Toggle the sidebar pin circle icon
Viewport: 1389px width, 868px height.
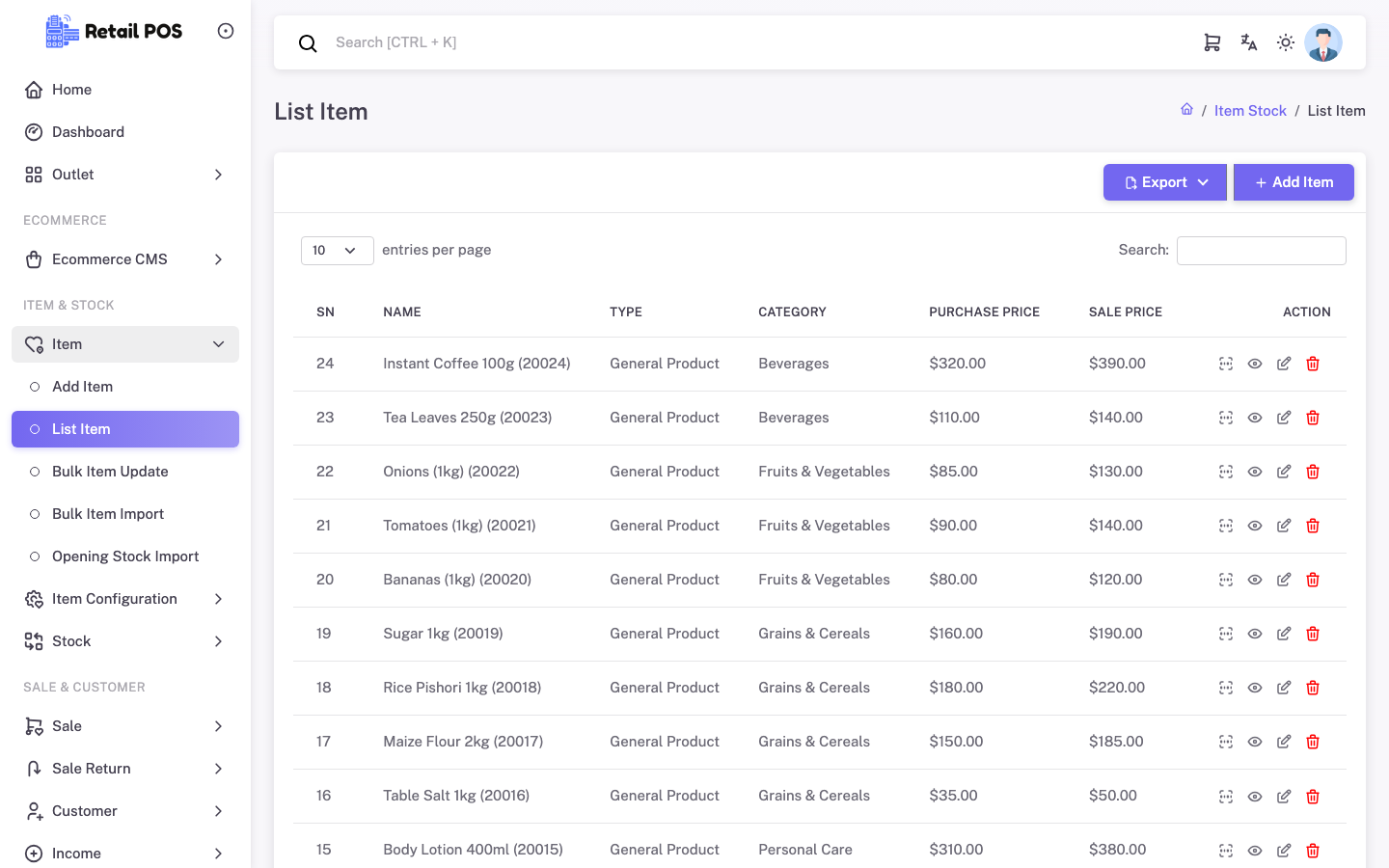[226, 31]
